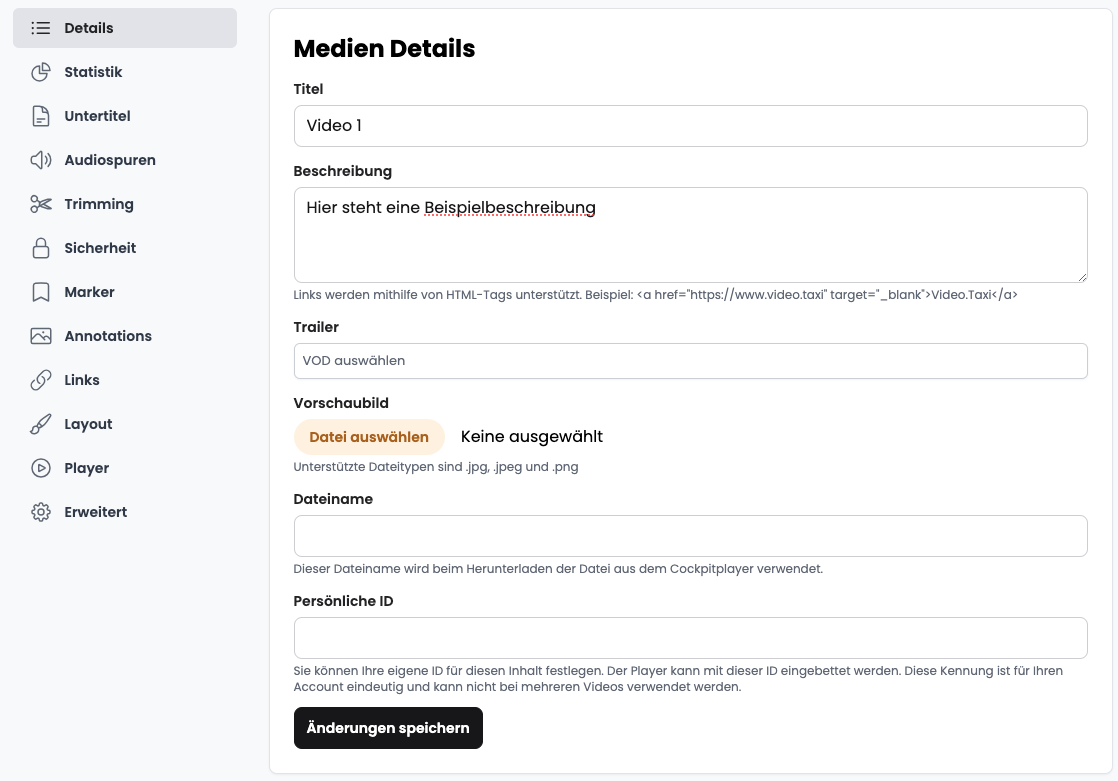Click the Sicherheit lock icon
This screenshot has height=781, width=1118.
click(x=41, y=248)
